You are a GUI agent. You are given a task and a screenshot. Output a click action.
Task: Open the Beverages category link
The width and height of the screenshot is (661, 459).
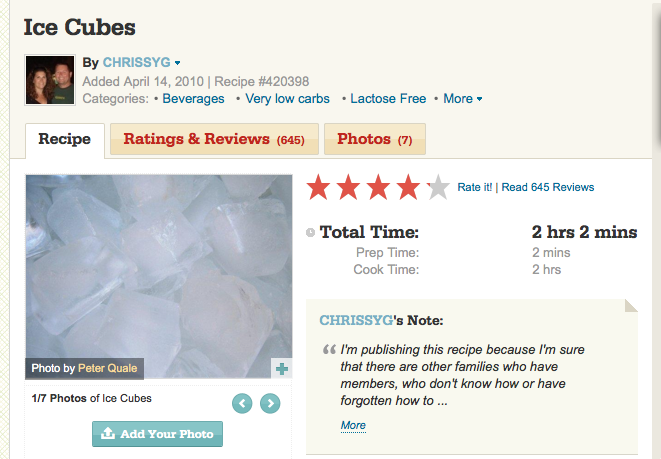(193, 99)
